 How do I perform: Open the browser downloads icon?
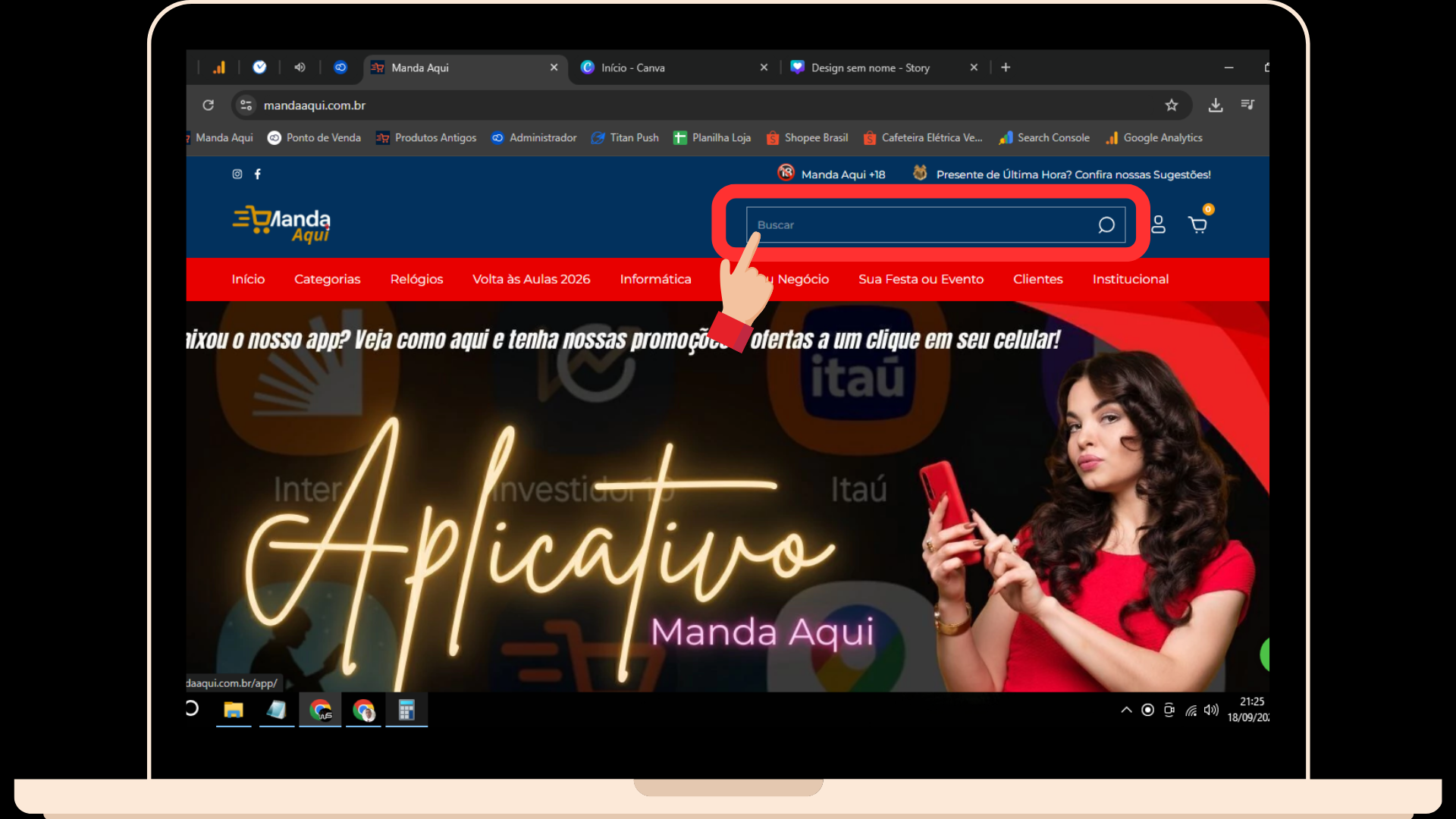point(1216,105)
